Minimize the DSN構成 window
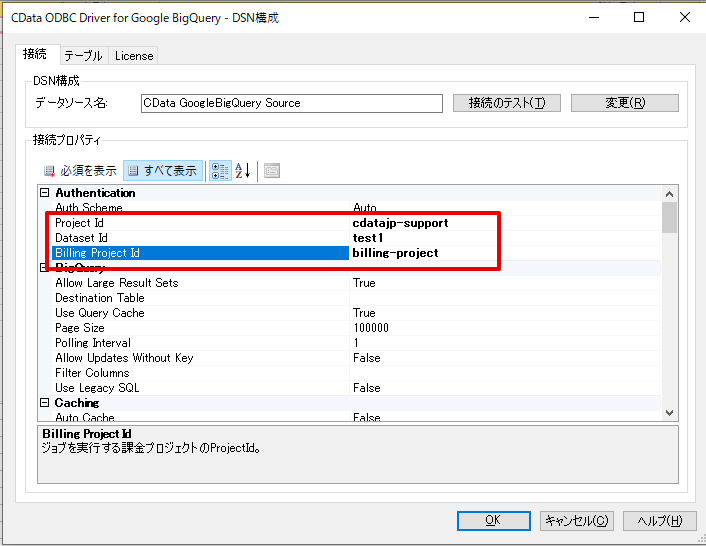 594,18
